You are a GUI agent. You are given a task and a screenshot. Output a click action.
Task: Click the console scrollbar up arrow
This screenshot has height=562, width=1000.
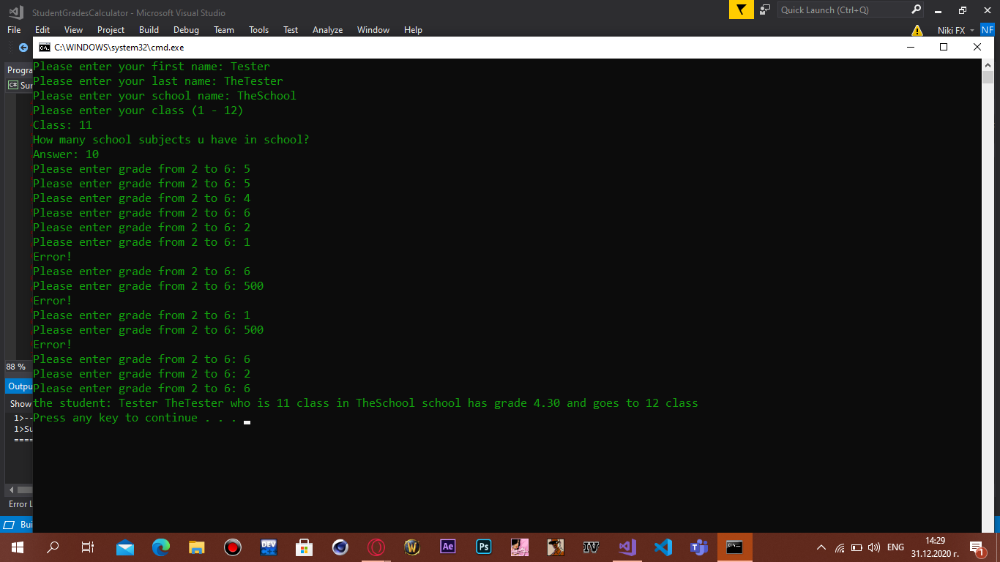[x=987, y=65]
